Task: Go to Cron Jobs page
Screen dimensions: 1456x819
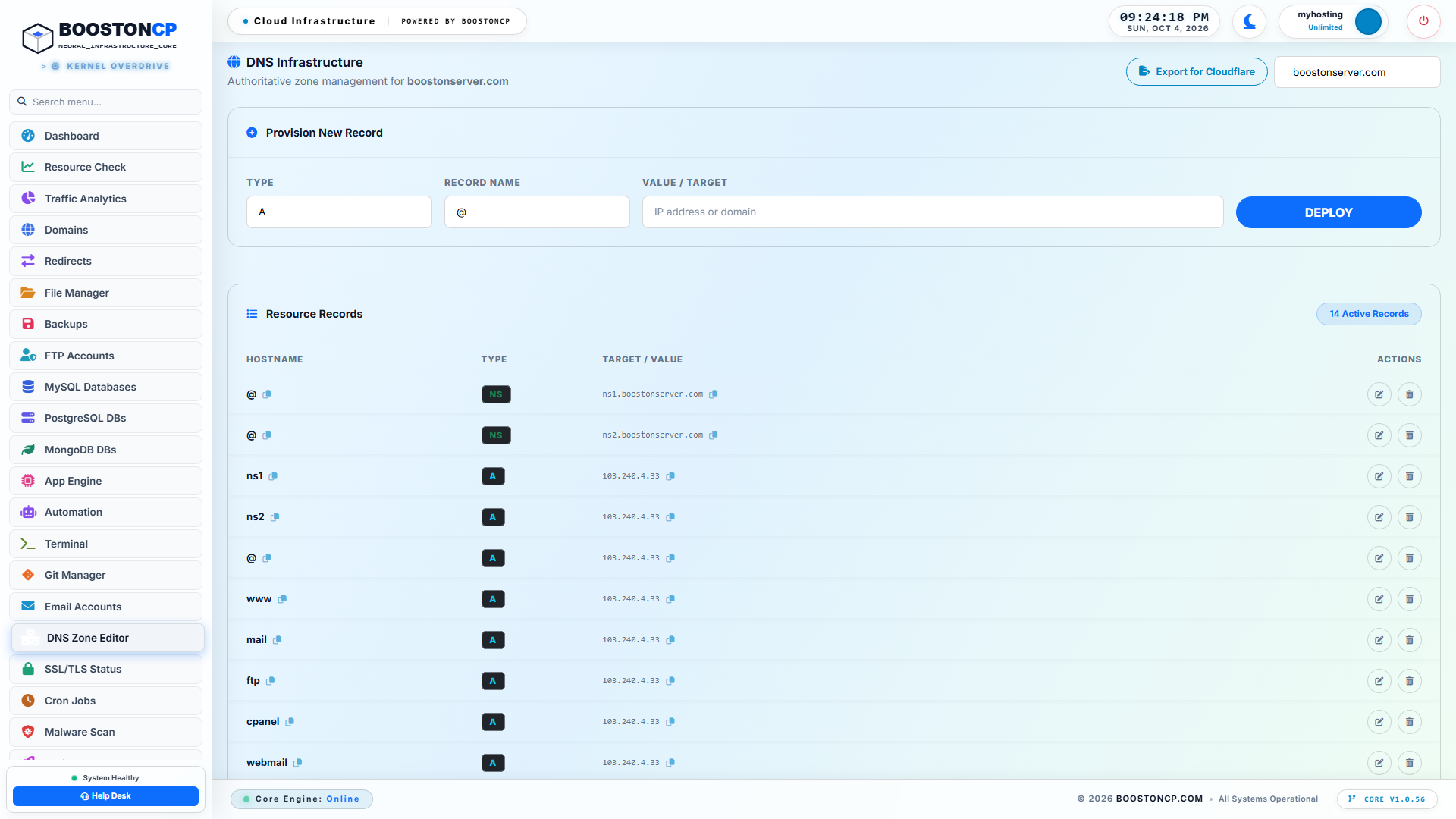Action: click(x=105, y=701)
